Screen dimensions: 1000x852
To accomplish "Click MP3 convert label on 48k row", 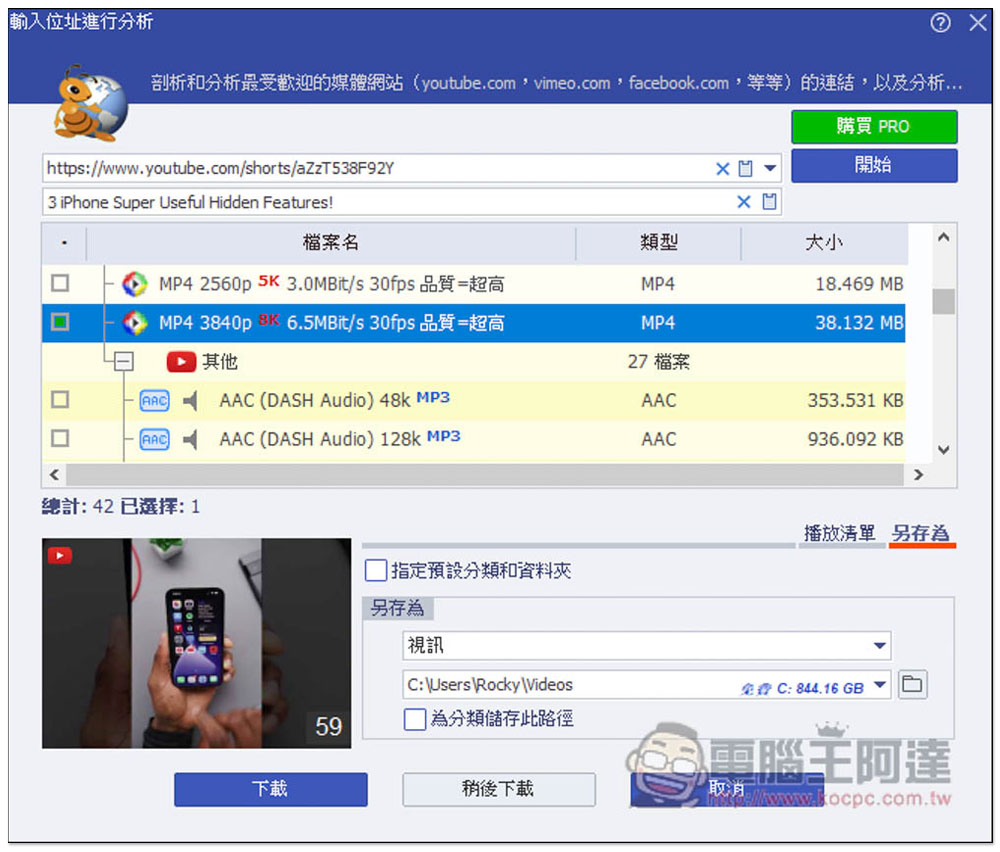I will tap(433, 397).
